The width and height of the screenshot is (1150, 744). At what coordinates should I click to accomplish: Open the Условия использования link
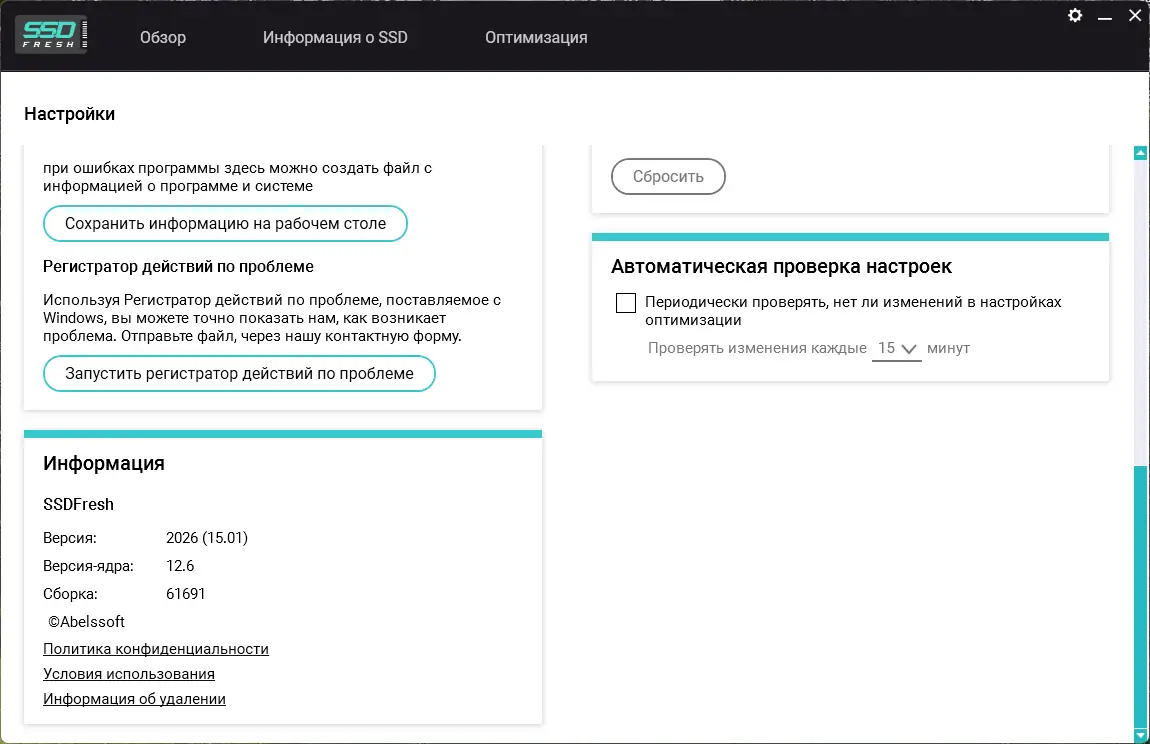[x=128, y=674]
